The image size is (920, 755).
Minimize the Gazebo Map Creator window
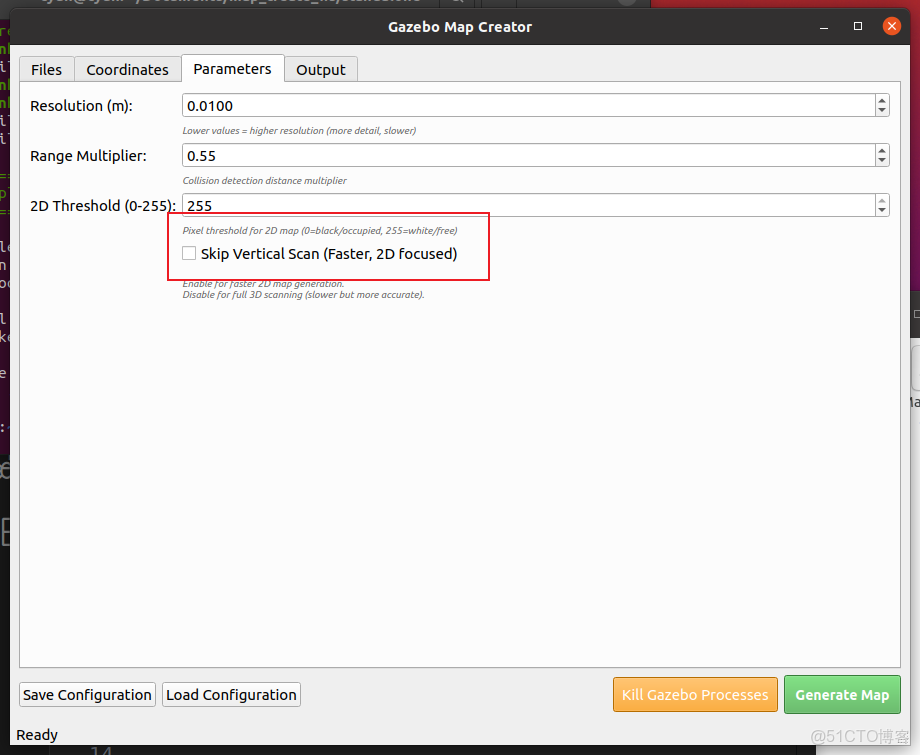pyautogui.click(x=824, y=27)
